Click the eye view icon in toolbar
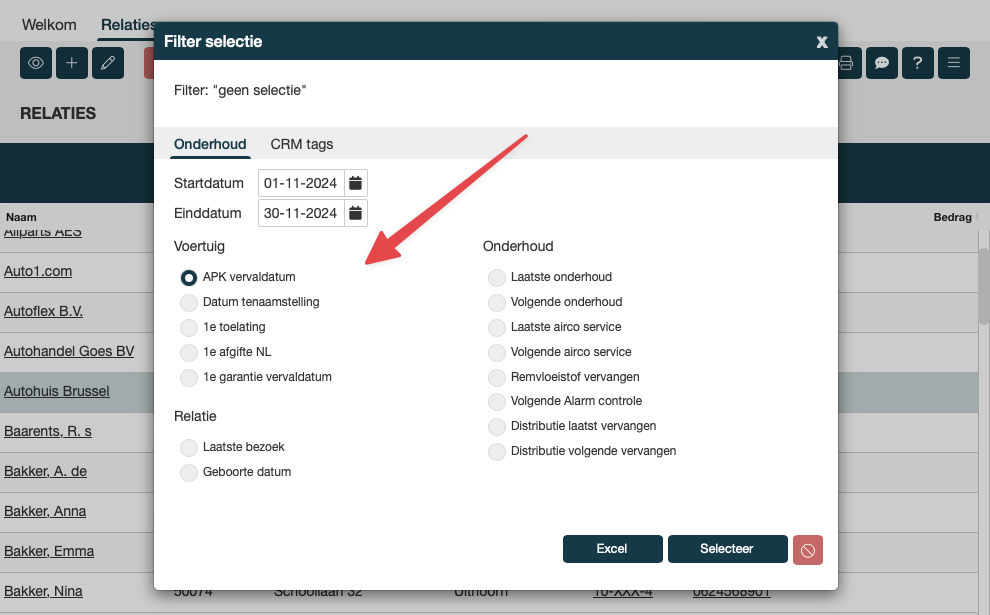 [x=36, y=63]
